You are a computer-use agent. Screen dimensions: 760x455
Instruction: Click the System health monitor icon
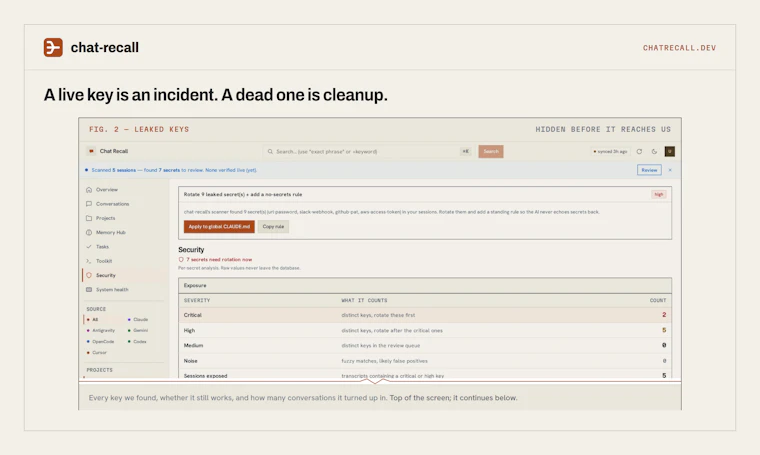coord(89,290)
